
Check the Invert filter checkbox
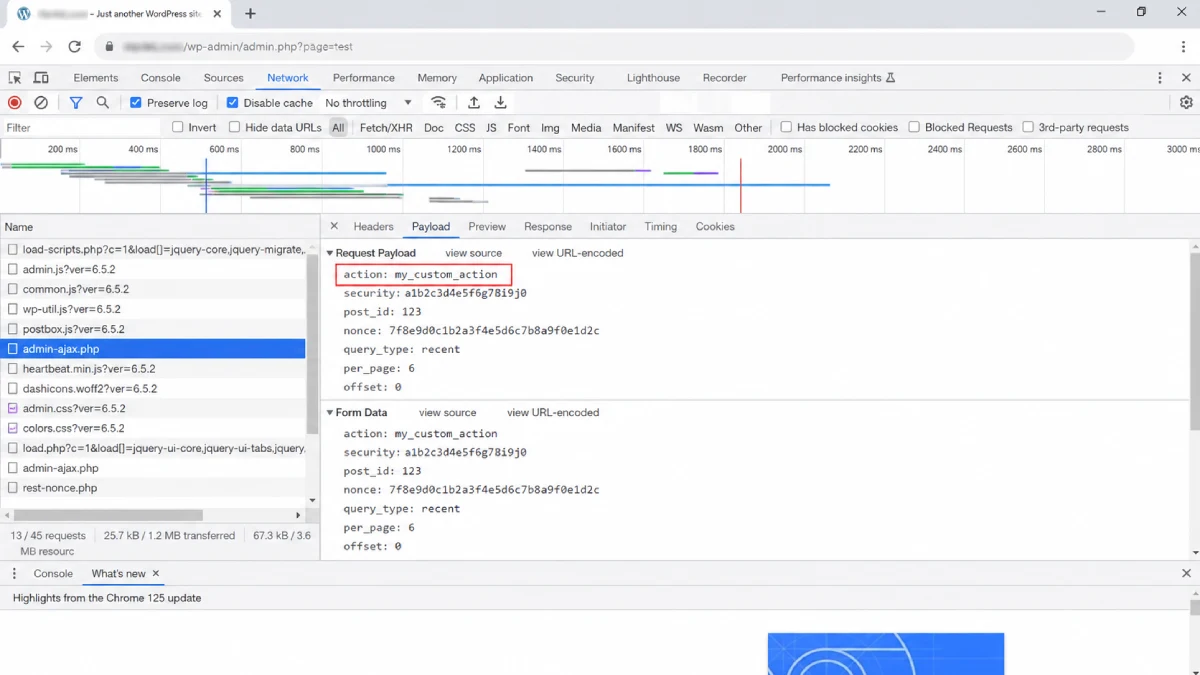coord(178,127)
